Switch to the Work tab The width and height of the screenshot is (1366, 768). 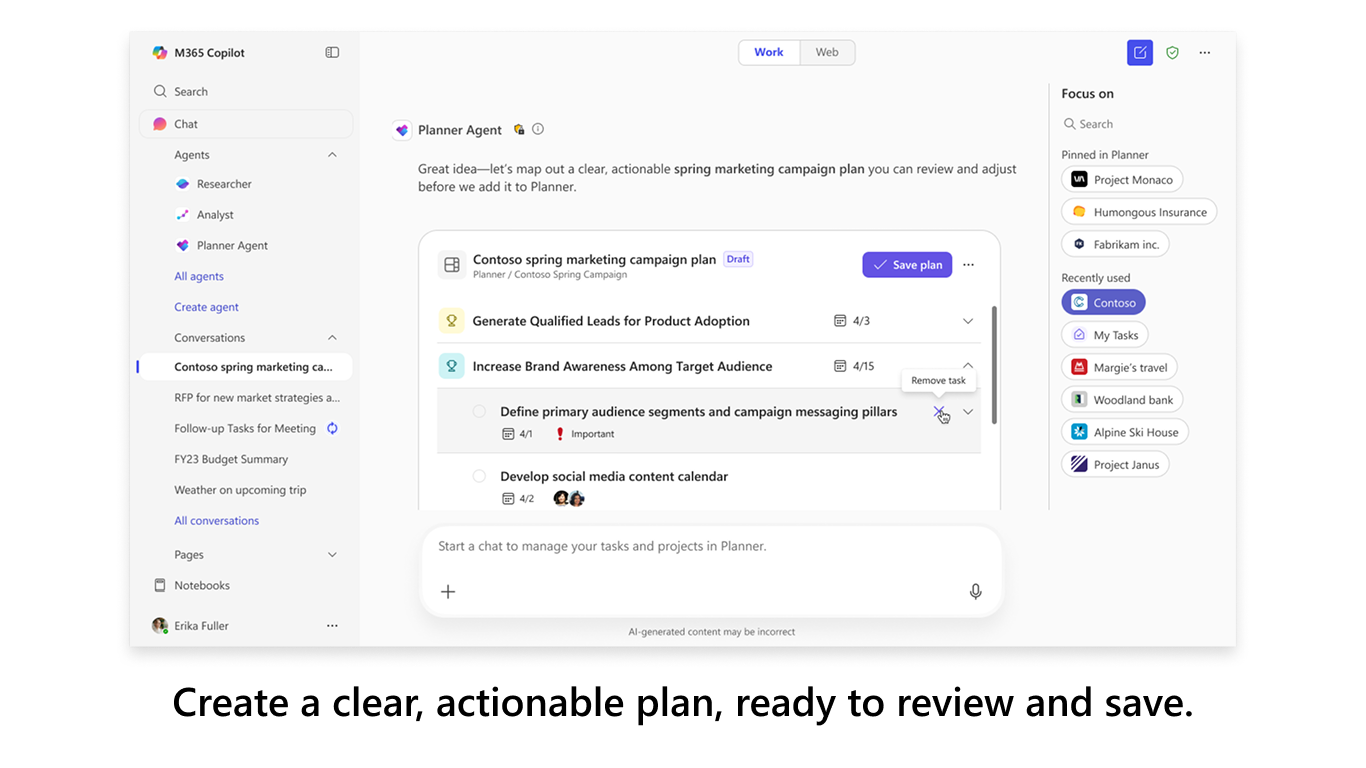(769, 53)
